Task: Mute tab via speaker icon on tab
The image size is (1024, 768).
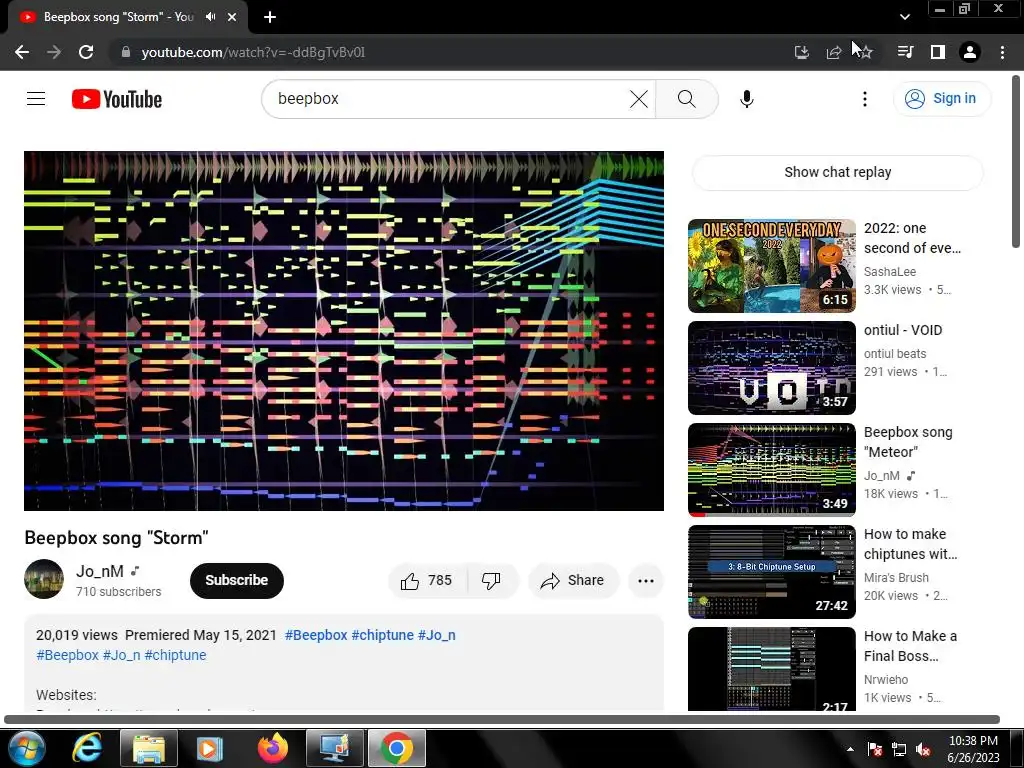Action: pos(210,17)
